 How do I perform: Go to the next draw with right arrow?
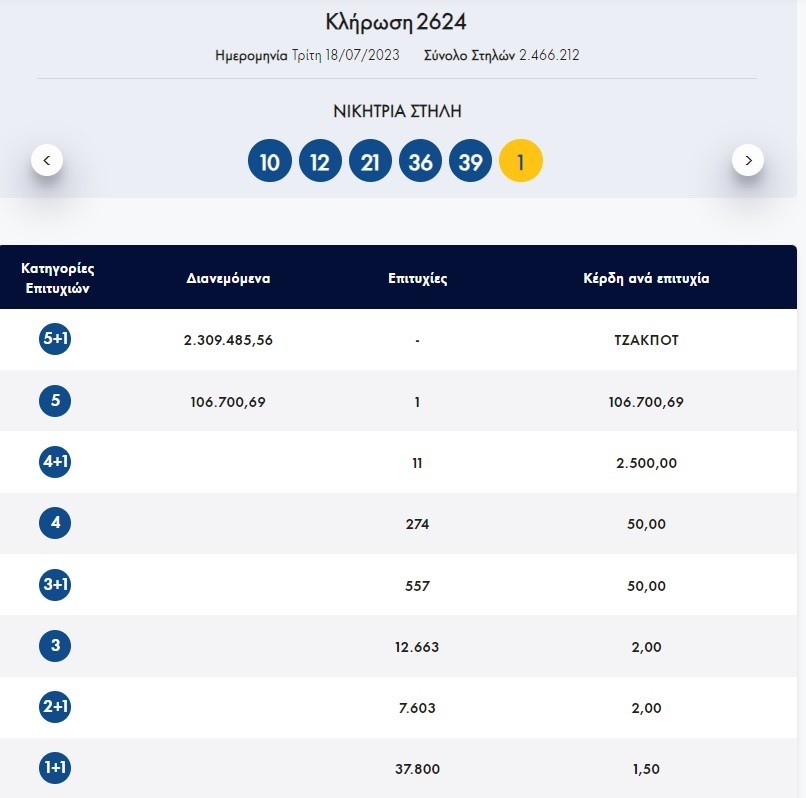point(748,160)
